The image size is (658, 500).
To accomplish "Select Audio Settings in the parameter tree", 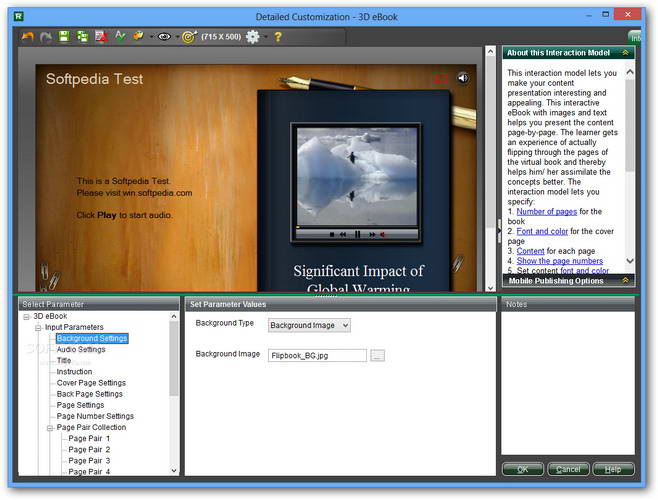I will [80, 349].
